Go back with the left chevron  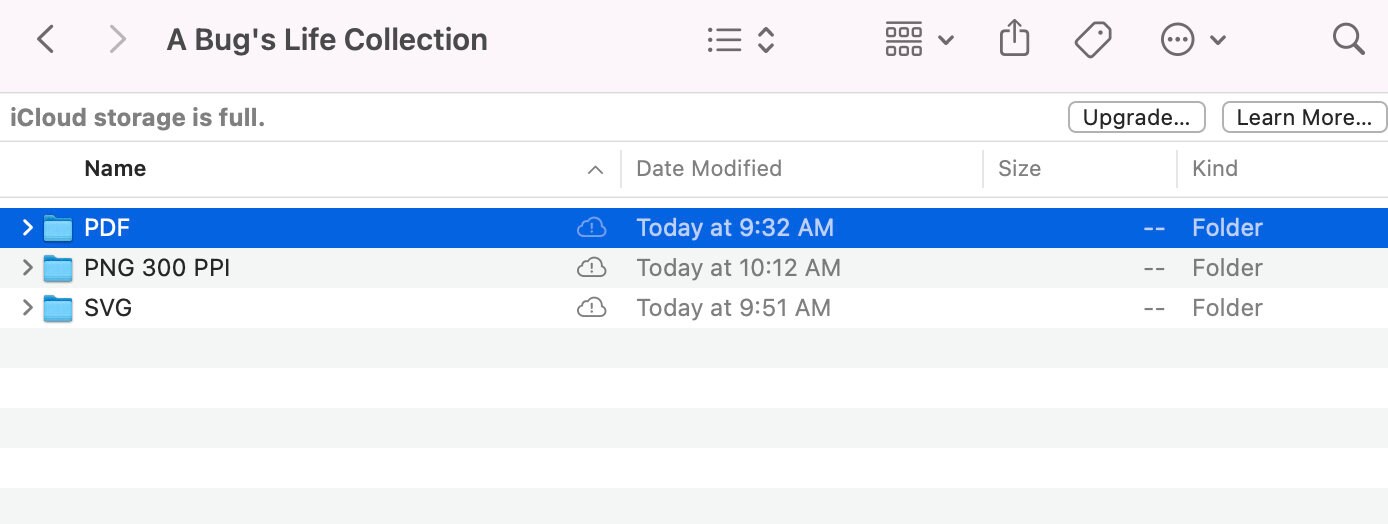45,40
